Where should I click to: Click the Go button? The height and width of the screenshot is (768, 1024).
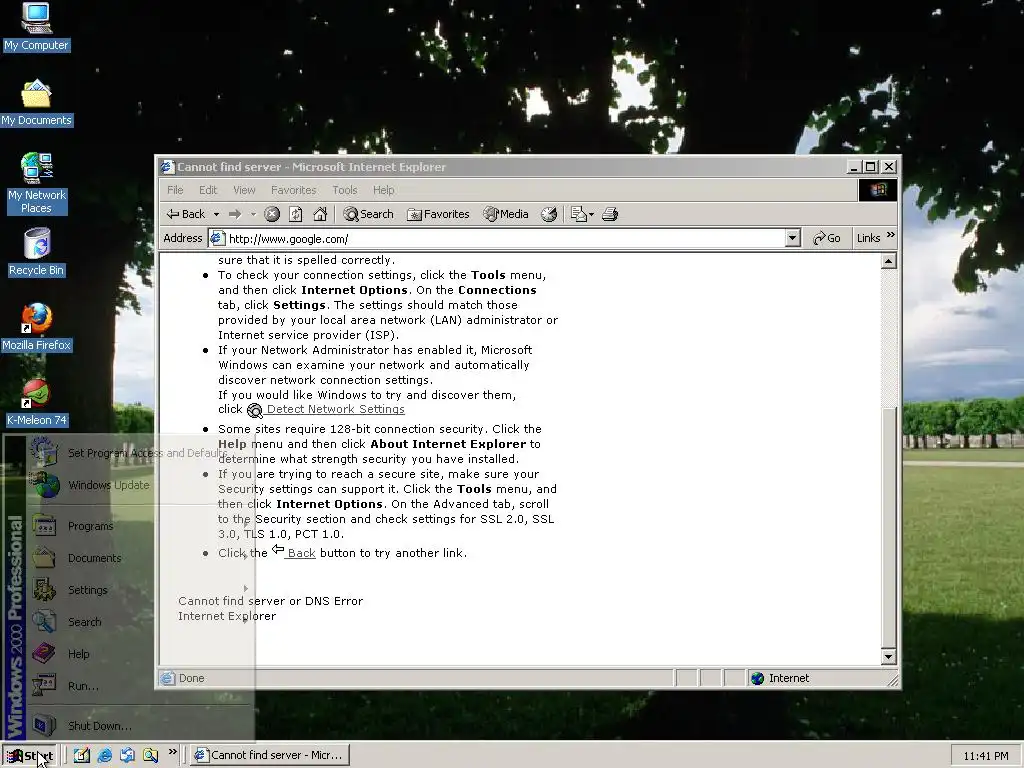point(827,238)
